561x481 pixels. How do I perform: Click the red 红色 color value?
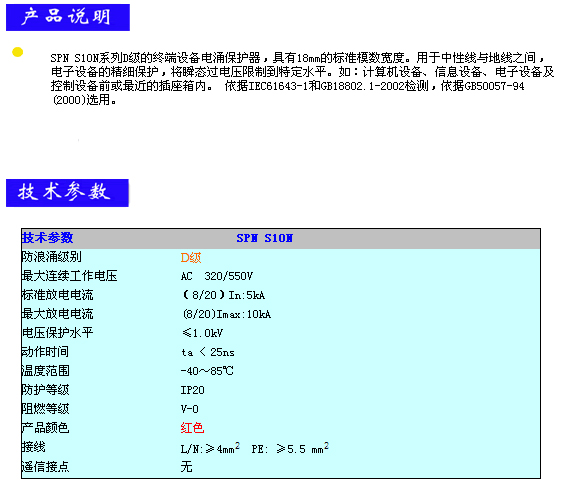coord(192,428)
